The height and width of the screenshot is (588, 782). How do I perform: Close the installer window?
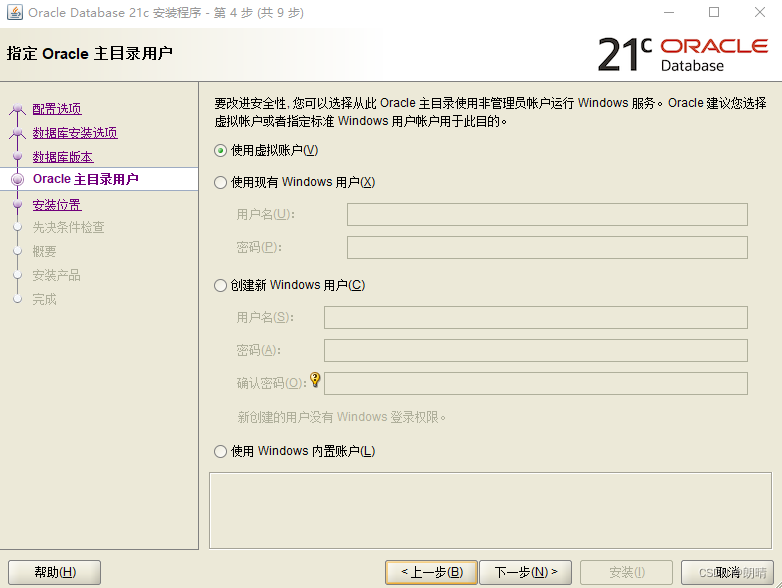tap(760, 12)
